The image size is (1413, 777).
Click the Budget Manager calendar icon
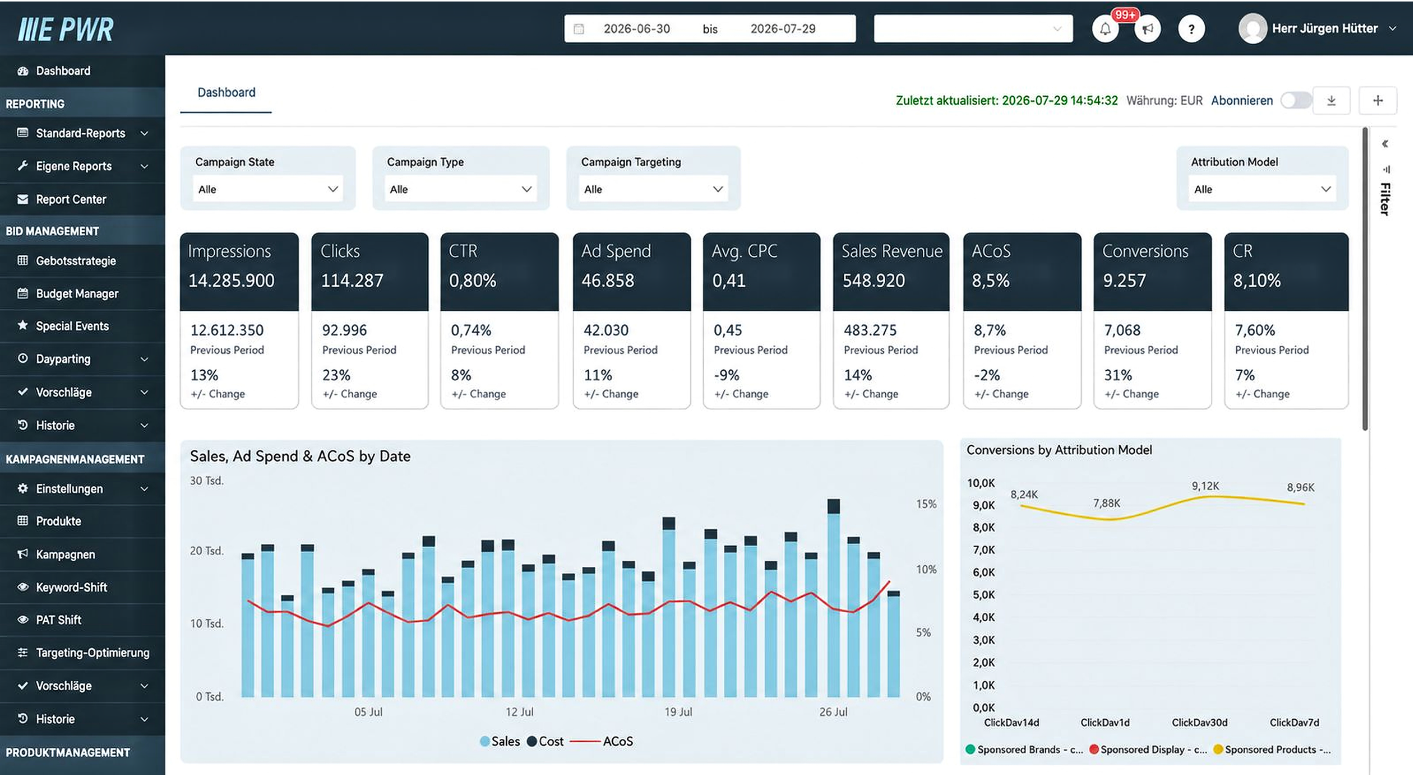(23, 294)
